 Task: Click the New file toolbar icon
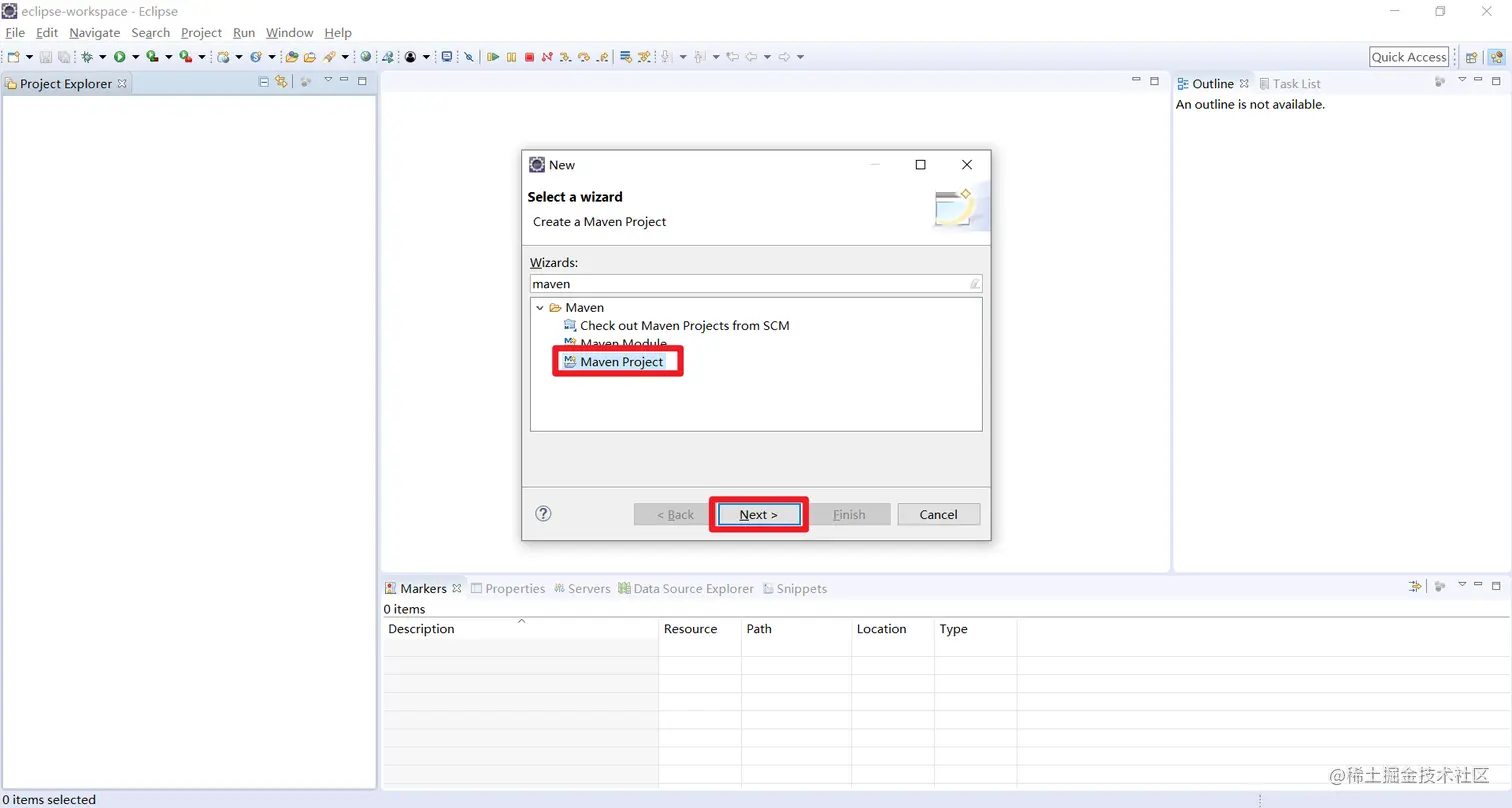13,57
